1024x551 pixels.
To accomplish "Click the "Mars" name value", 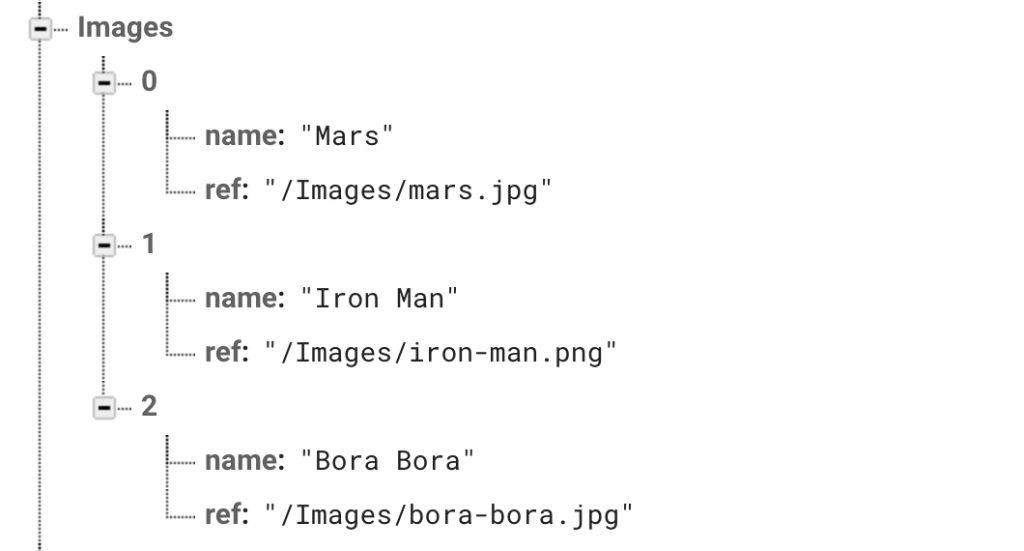I will coord(347,136).
